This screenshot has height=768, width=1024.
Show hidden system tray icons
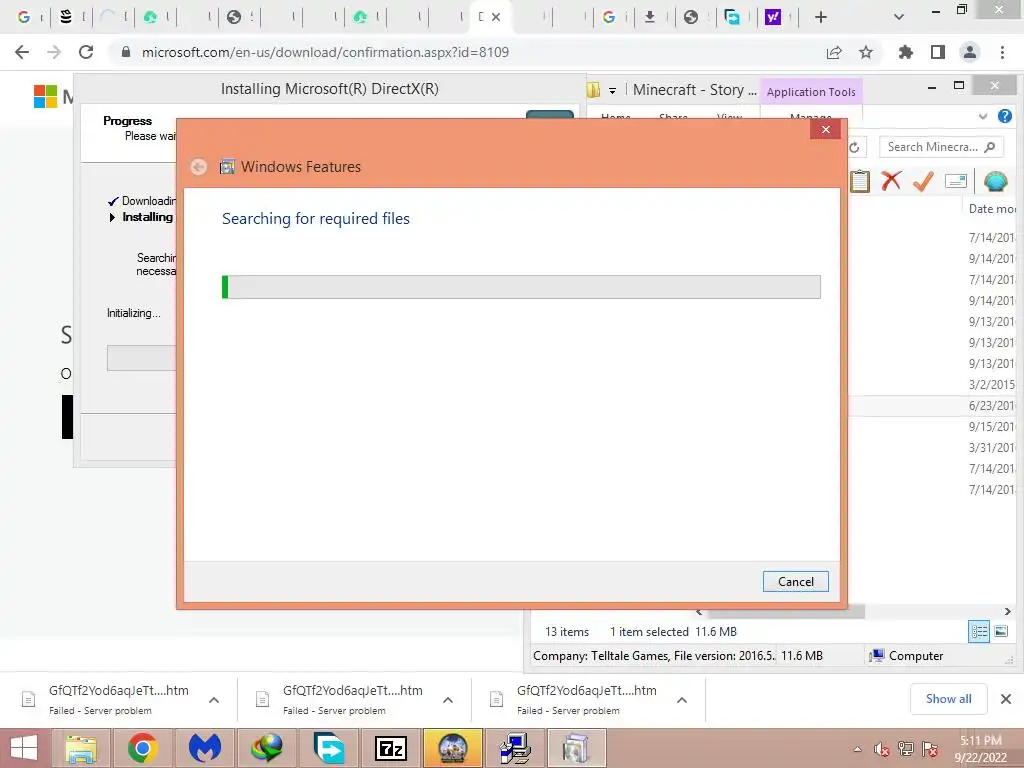click(x=857, y=749)
